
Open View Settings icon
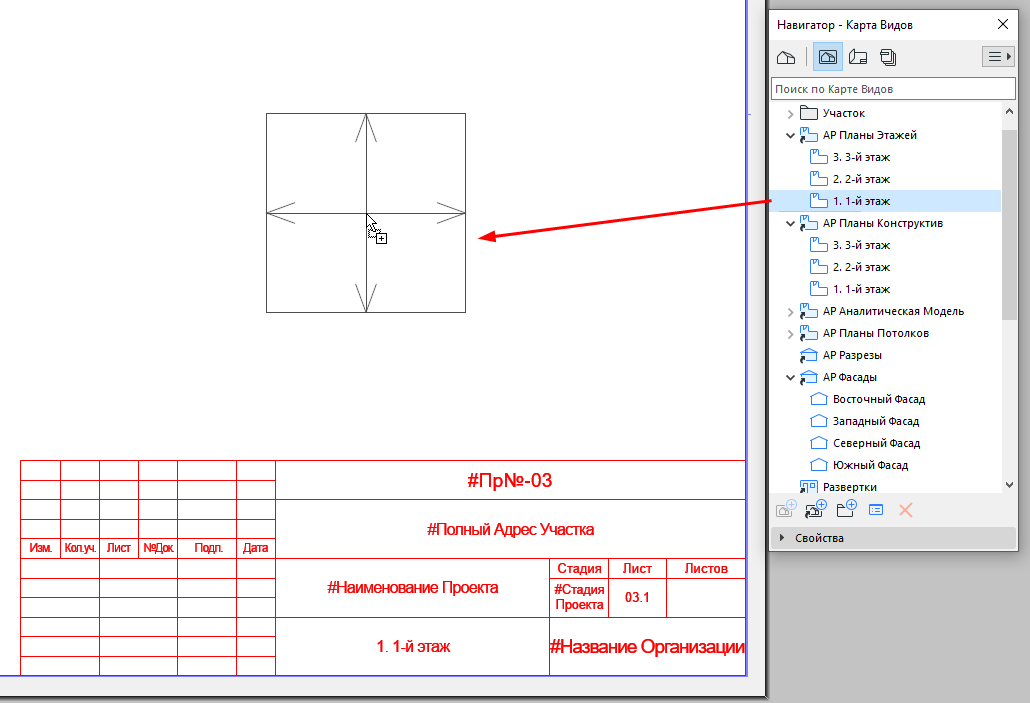[876, 510]
